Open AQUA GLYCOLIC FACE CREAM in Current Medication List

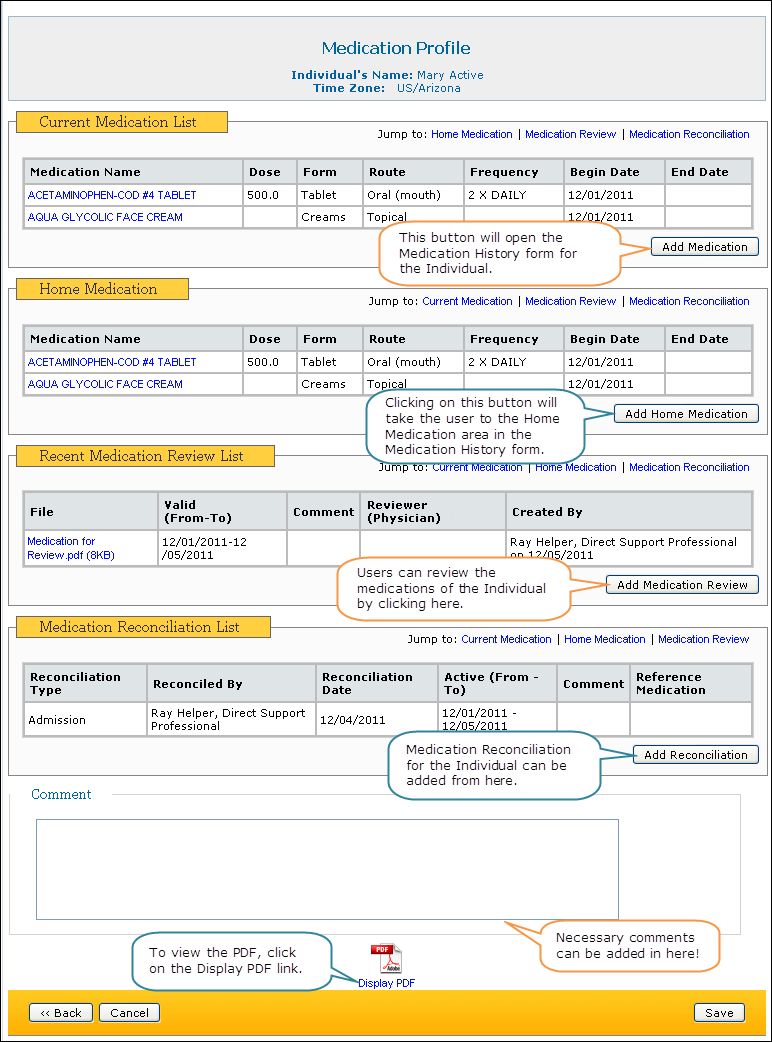(x=105, y=217)
